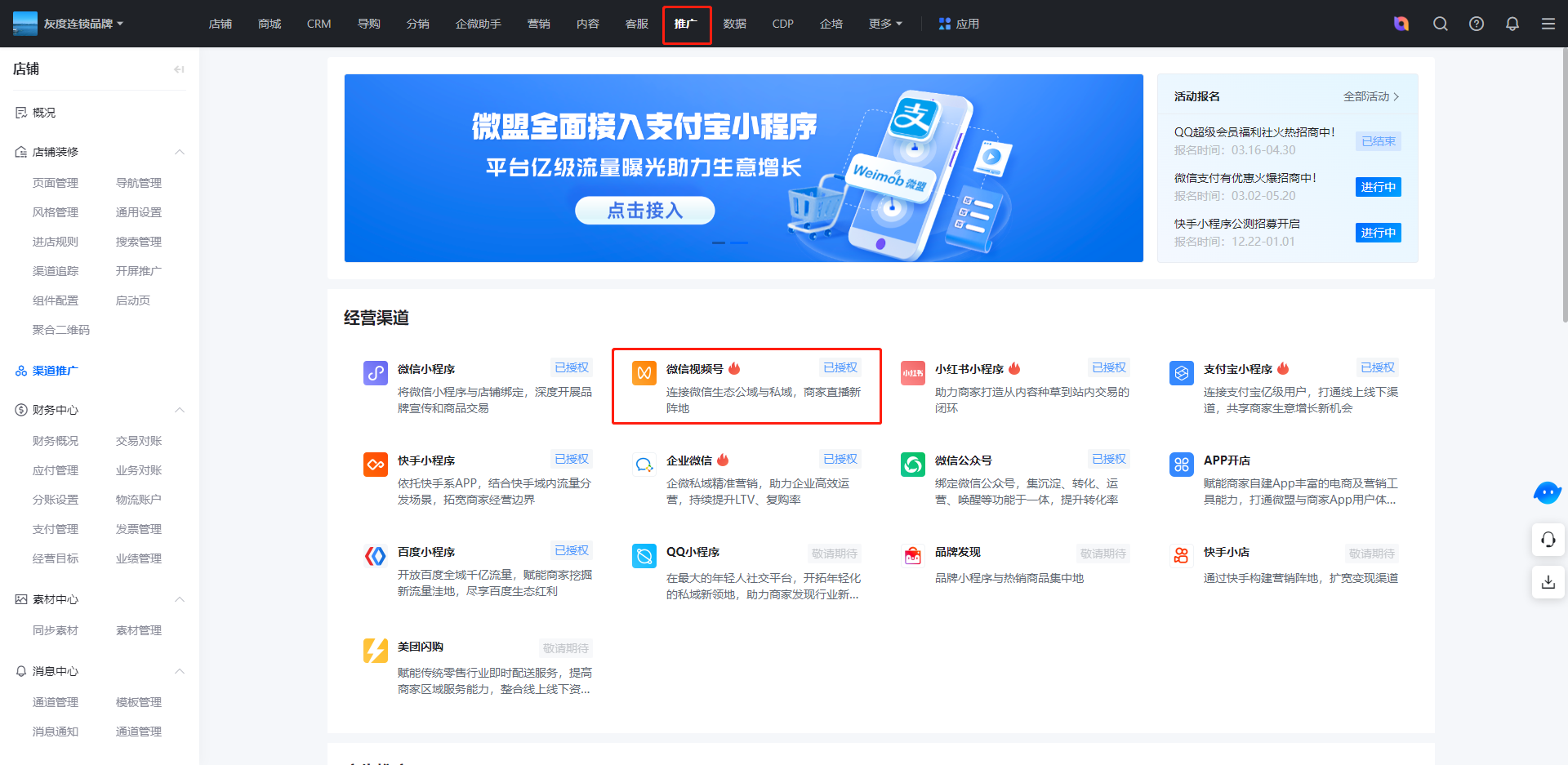The width and height of the screenshot is (1568, 765).
Task: Collapse the sidebar with the arrow icon
Action: (179, 69)
